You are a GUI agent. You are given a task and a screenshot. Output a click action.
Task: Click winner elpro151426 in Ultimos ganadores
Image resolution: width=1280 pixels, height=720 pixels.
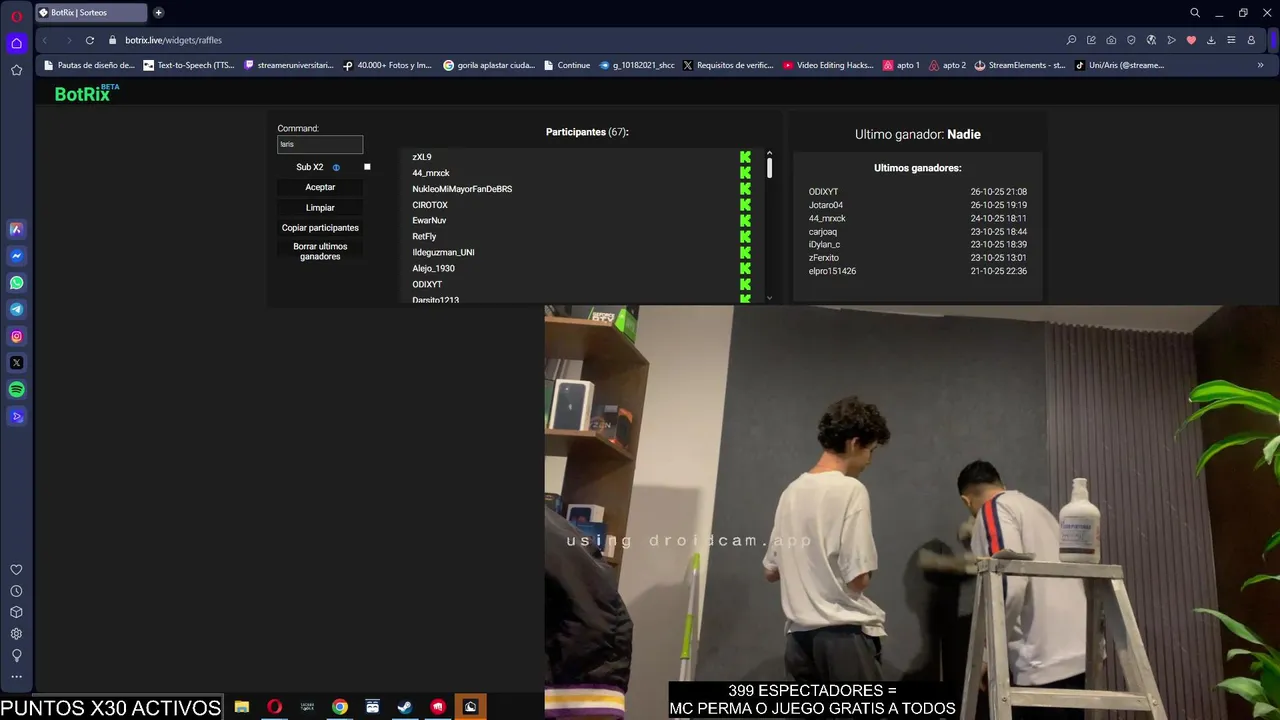832,271
